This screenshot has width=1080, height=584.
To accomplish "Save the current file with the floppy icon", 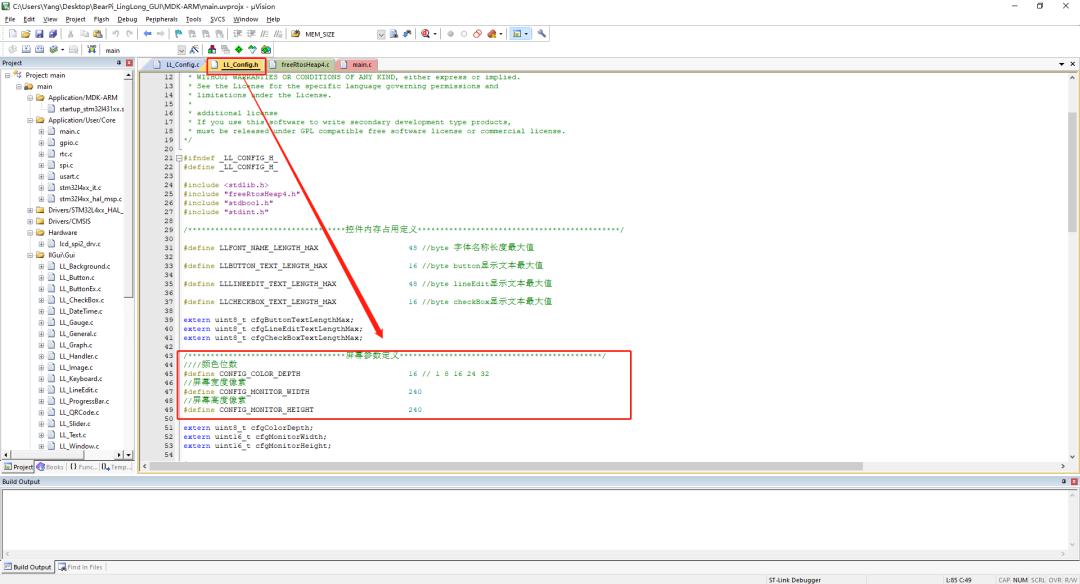I will (x=39, y=34).
